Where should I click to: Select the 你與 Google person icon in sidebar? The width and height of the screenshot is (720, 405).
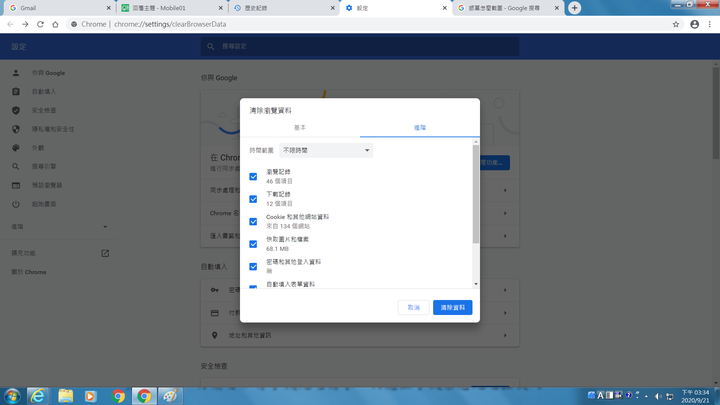[16, 73]
